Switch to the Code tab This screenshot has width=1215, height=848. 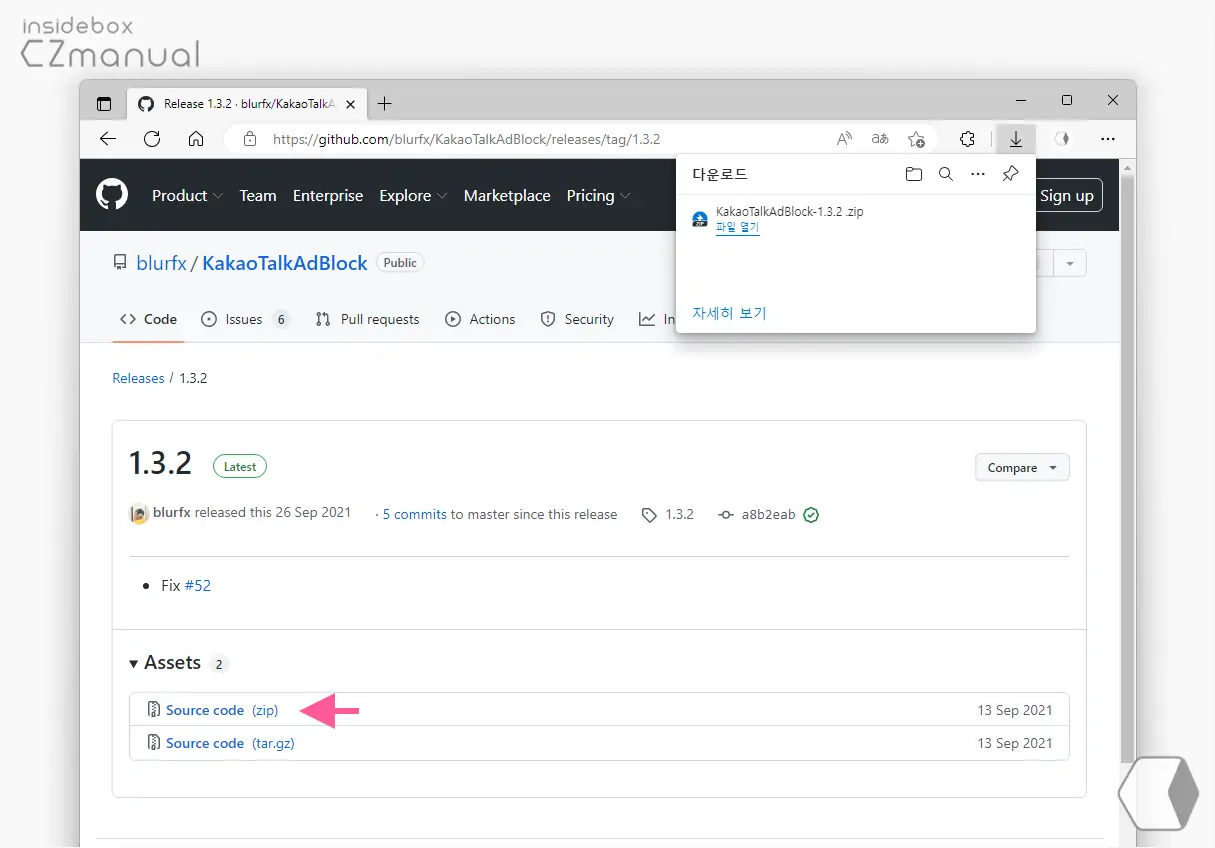click(148, 319)
